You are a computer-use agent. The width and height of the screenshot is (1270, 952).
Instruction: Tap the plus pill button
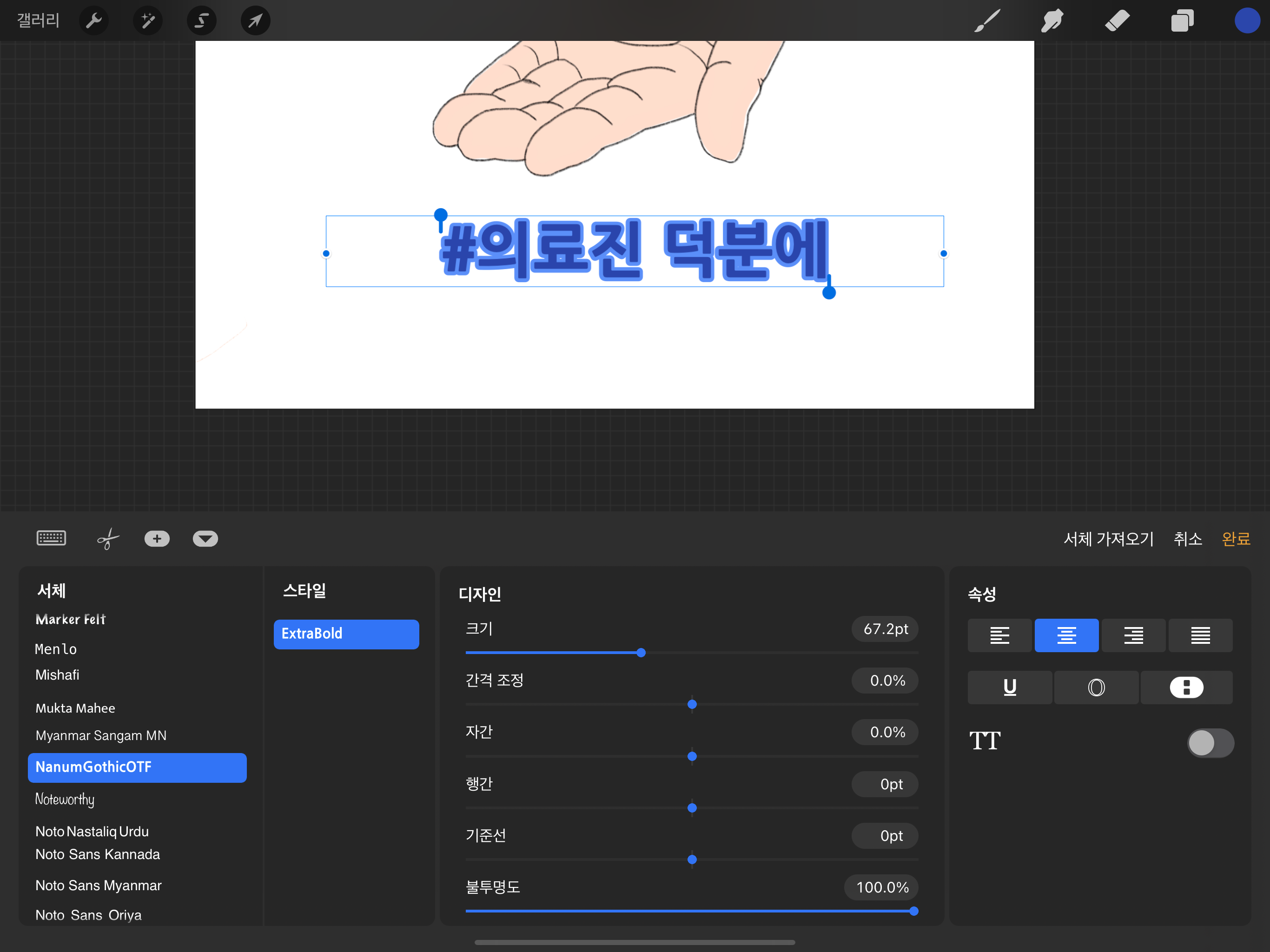[x=157, y=539]
